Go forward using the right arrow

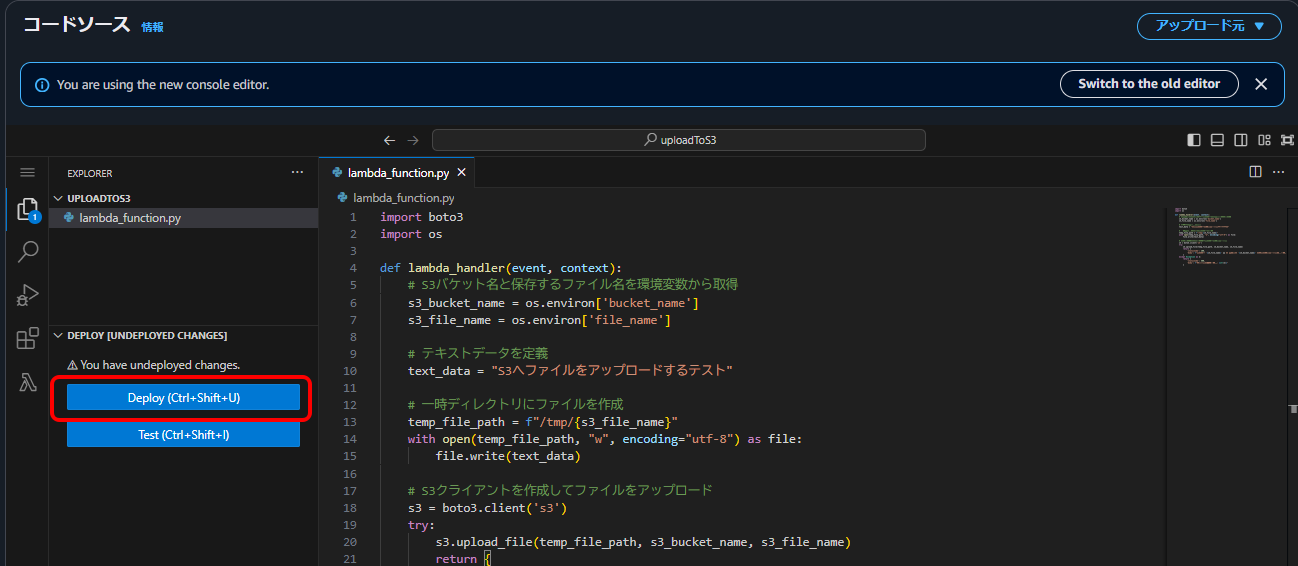pyautogui.click(x=413, y=141)
